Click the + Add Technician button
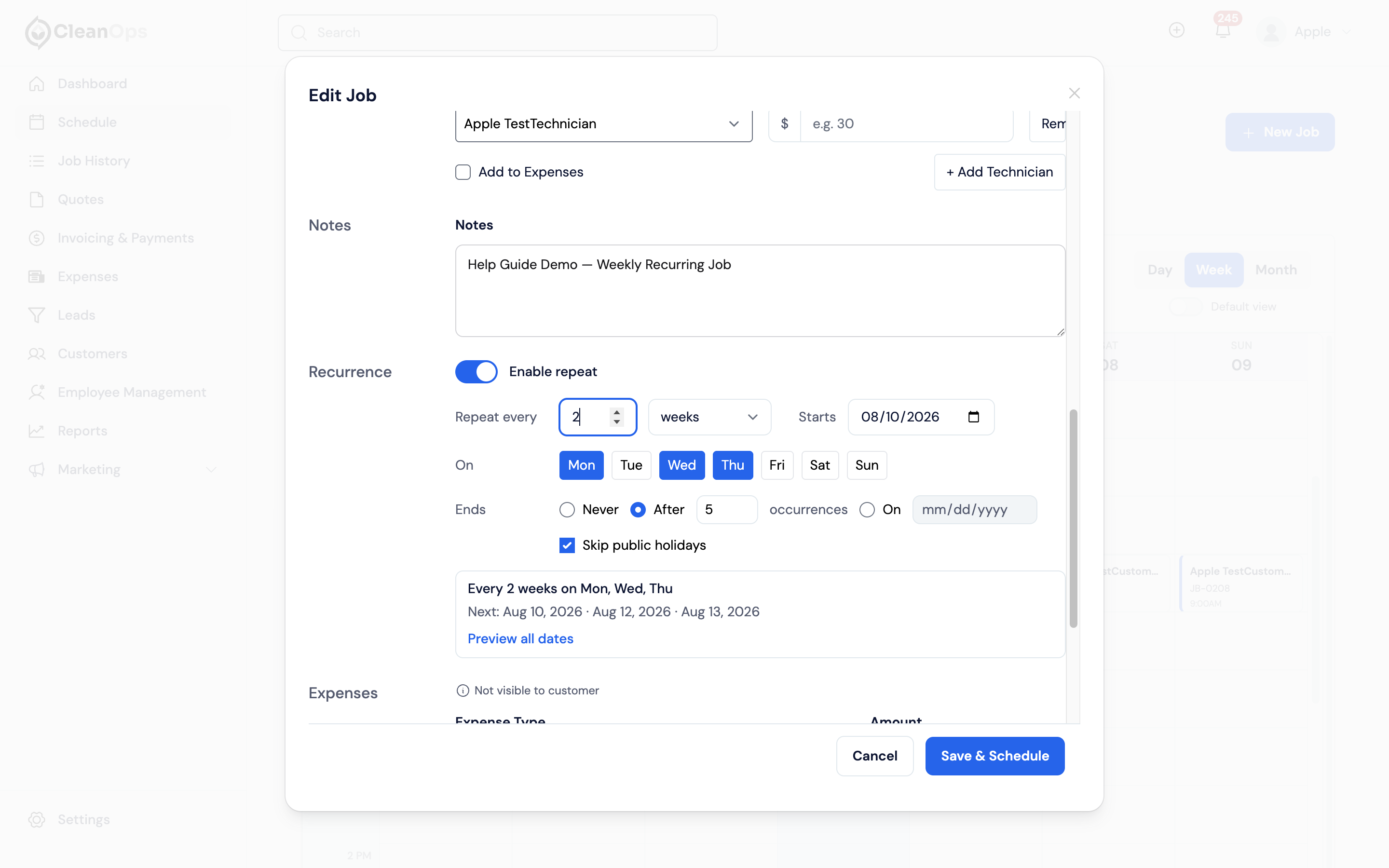Image resolution: width=1389 pixels, height=868 pixels. coord(999,172)
